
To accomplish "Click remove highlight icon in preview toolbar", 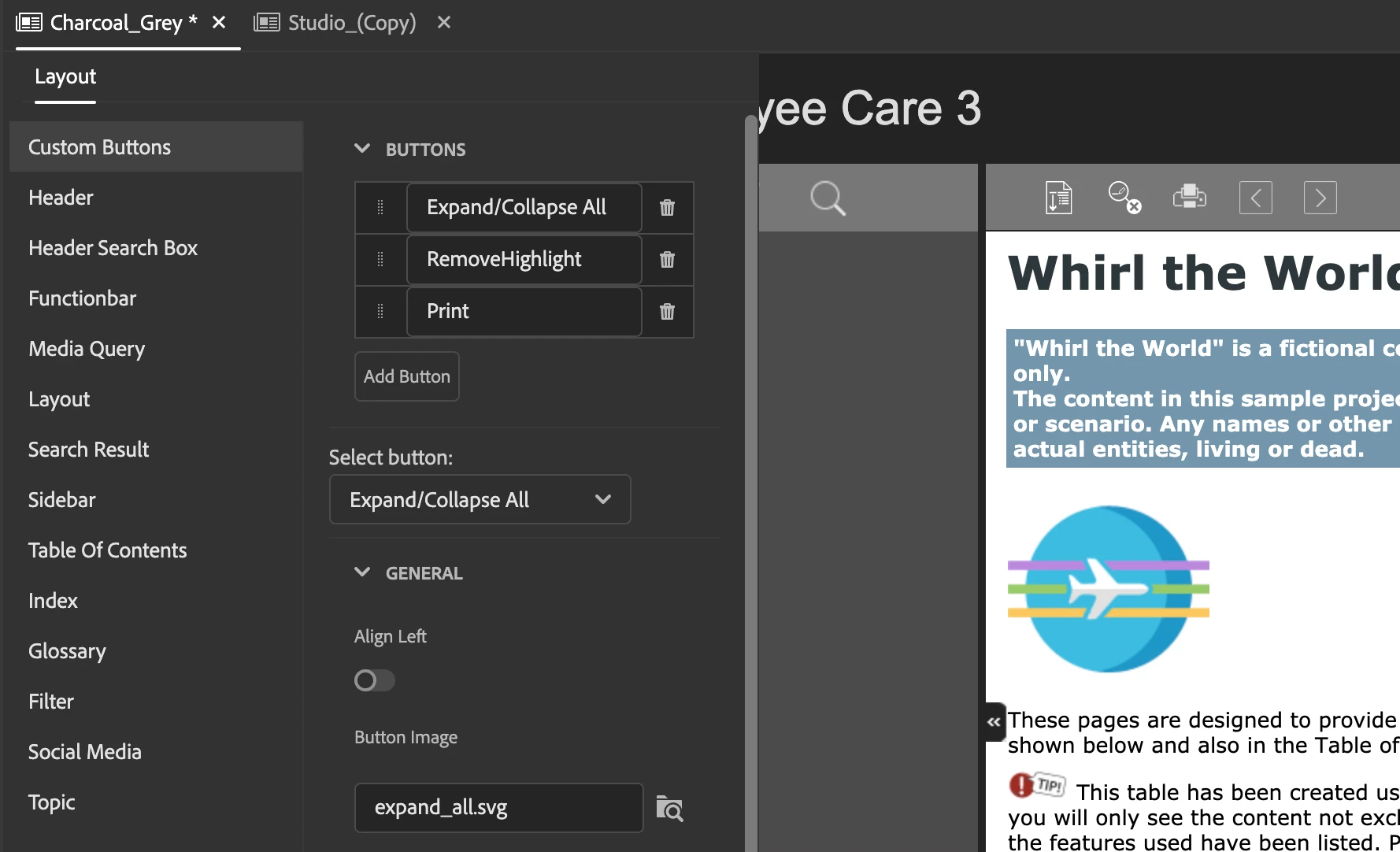I will tap(1124, 198).
